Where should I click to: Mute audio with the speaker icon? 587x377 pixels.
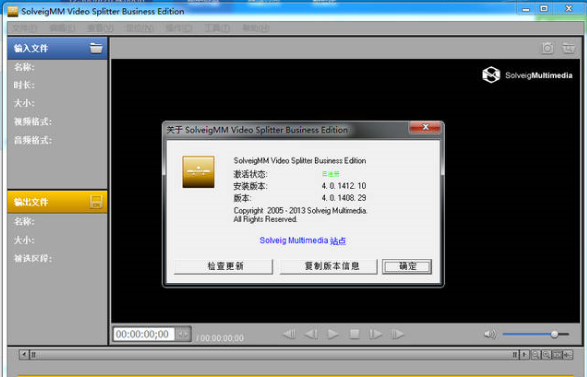click(x=490, y=334)
